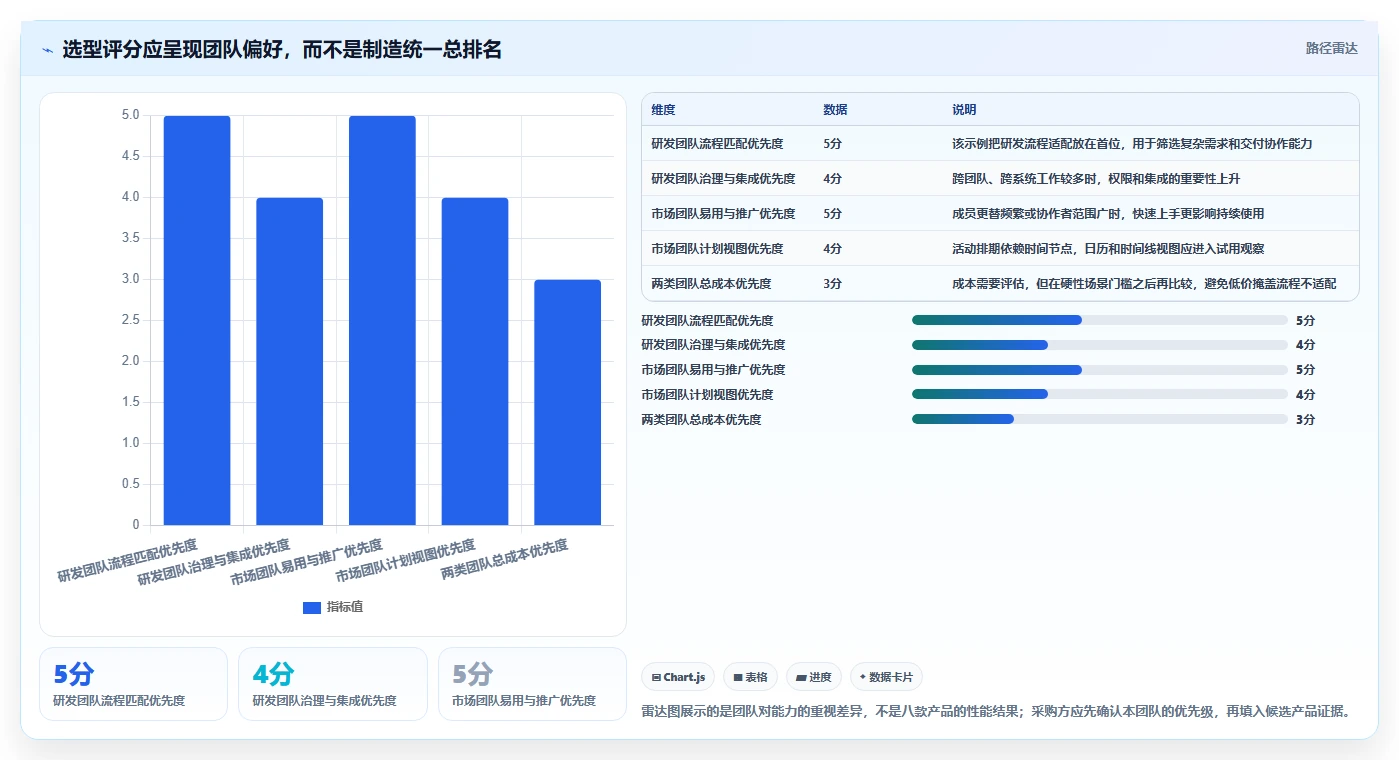Screen dimensions: 1399x760
Task: Click the 数据卡片 tag chip
Action: [x=886, y=677]
